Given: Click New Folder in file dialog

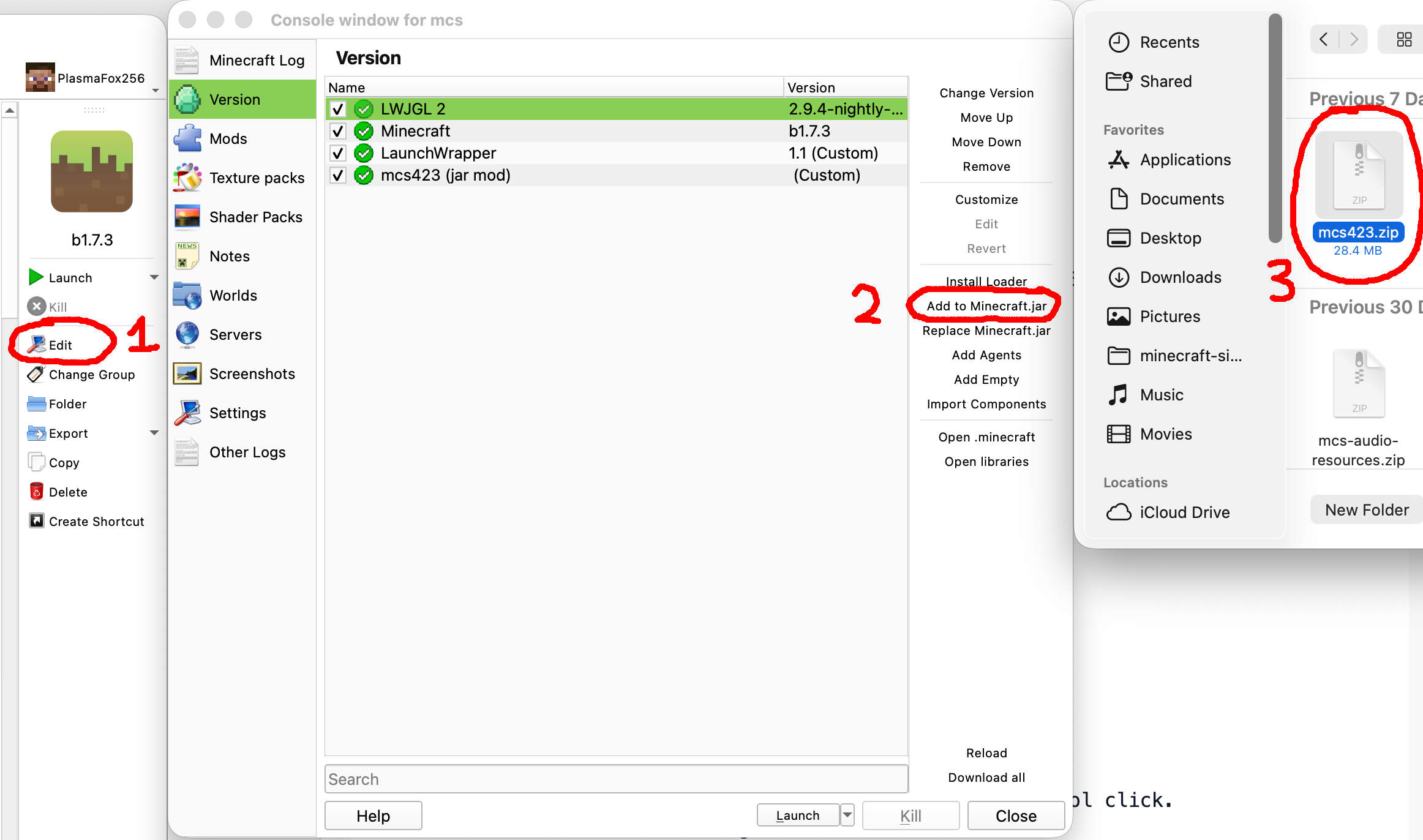Looking at the screenshot, I should point(1367,509).
